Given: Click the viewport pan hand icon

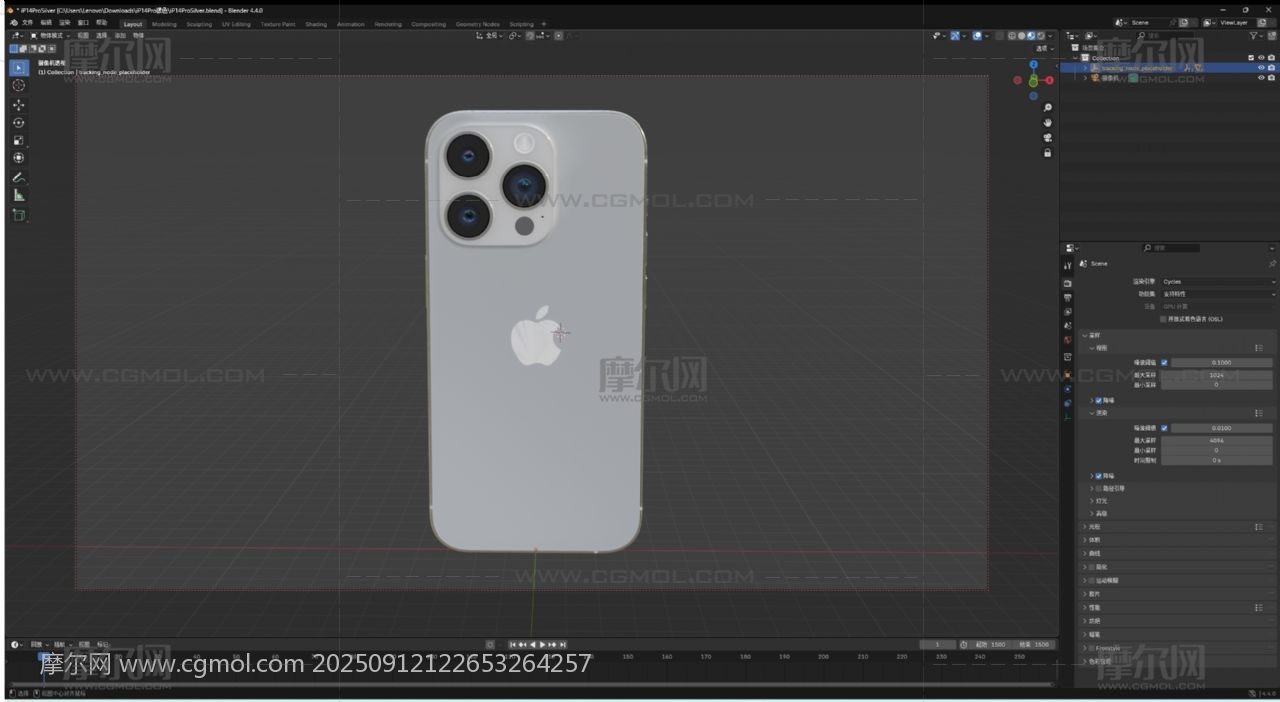Looking at the screenshot, I should (x=1047, y=123).
